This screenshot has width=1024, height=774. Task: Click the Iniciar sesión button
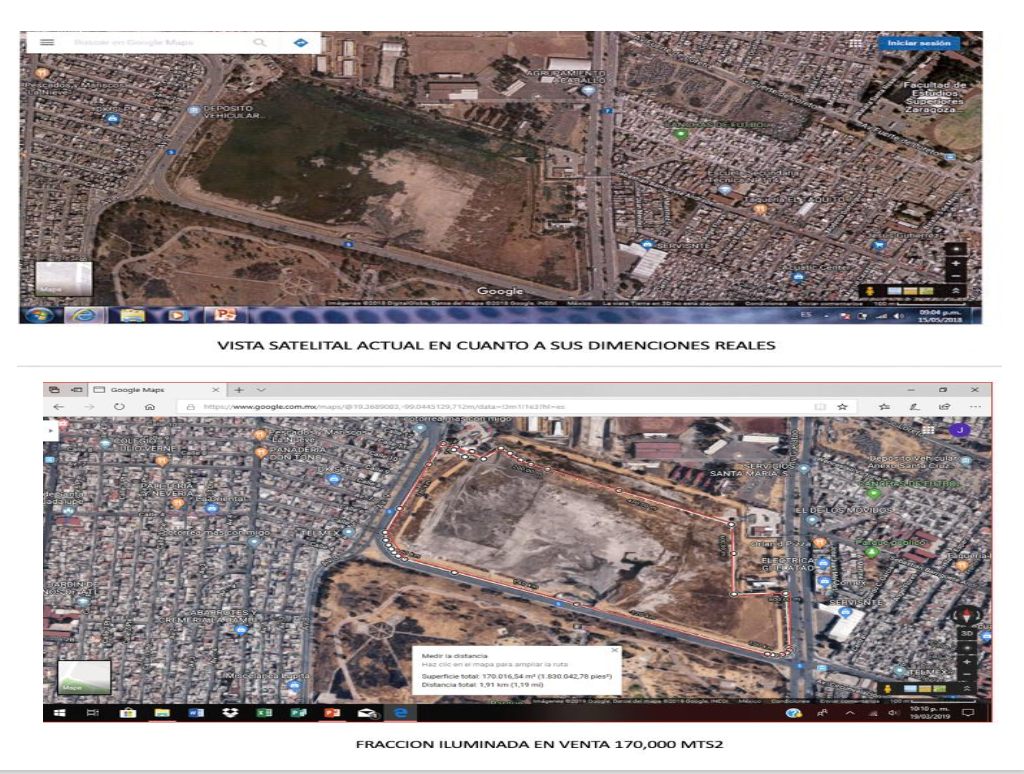pos(919,43)
